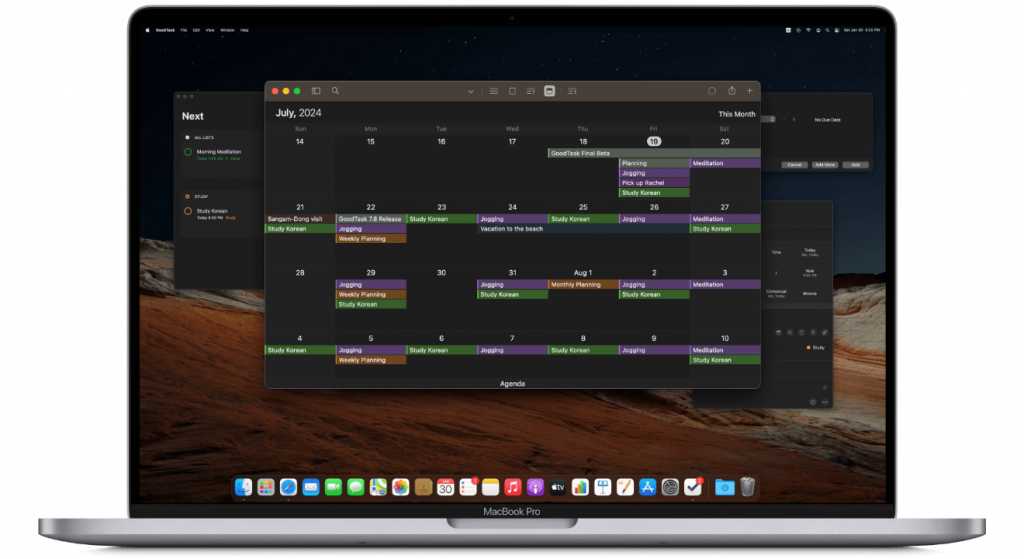Click the Agenda bar at calendar bottom

point(512,383)
